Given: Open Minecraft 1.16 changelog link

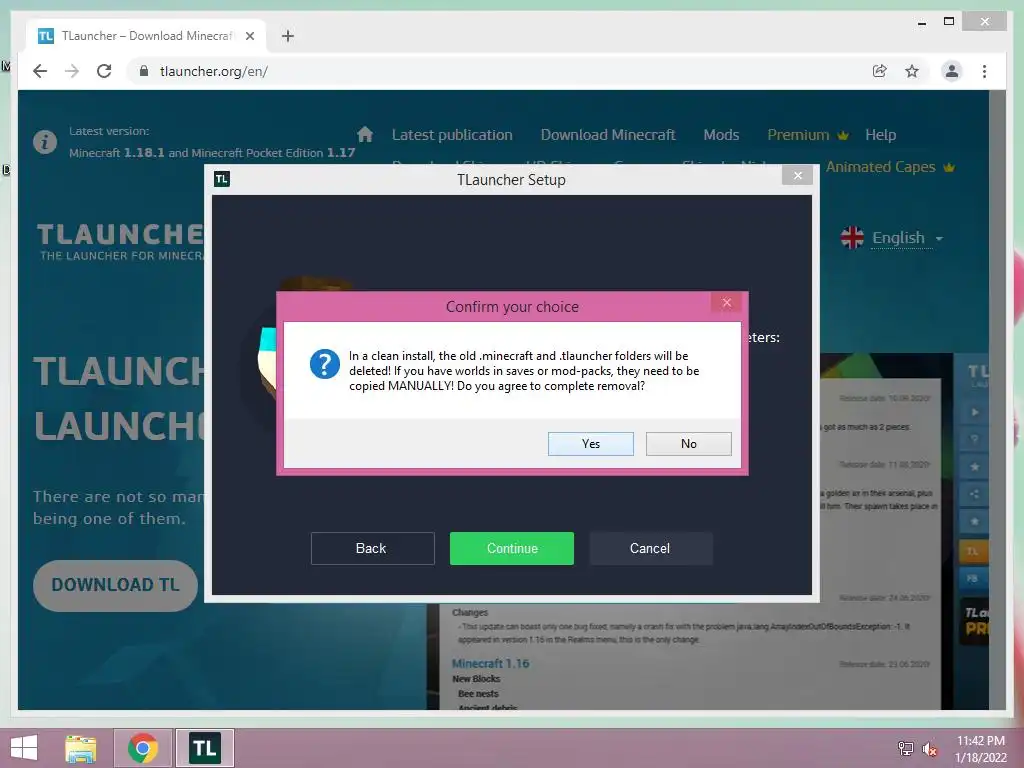Looking at the screenshot, I should (490, 664).
